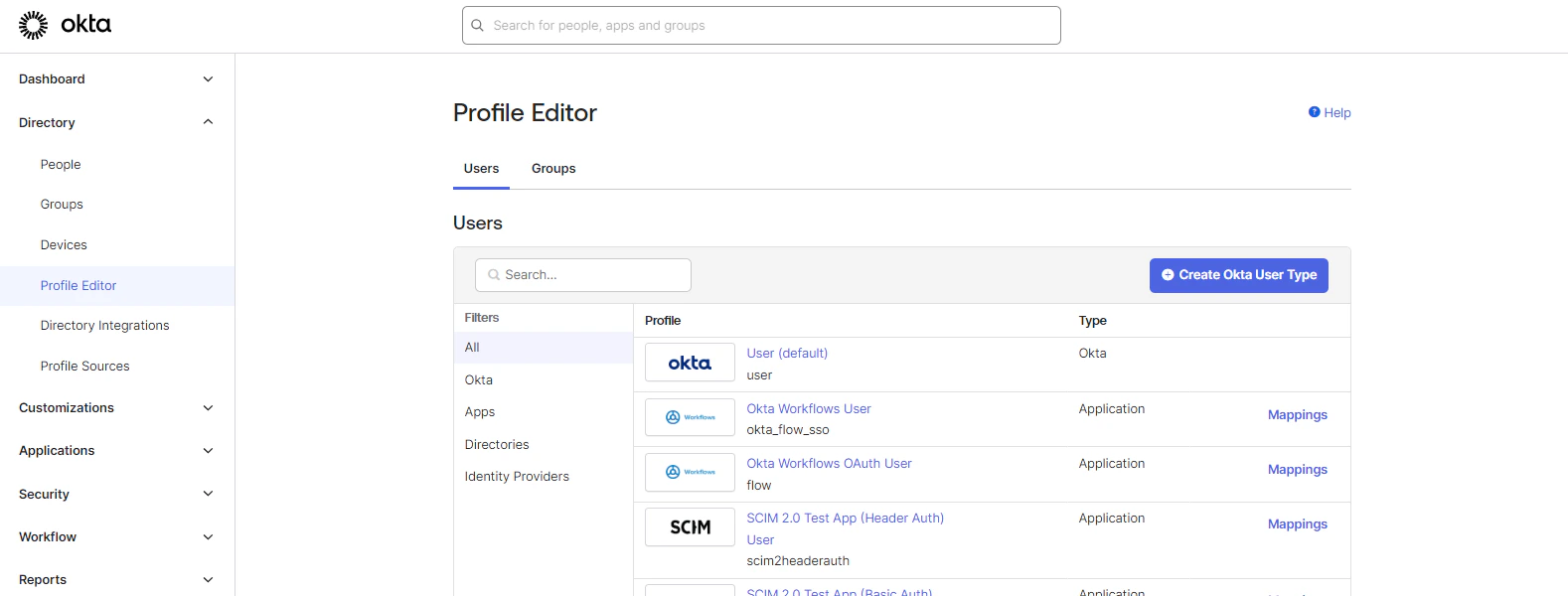Viewport: 1568px width, 596px height.
Task: Open Profile Sources in the sidebar
Action: coord(84,367)
